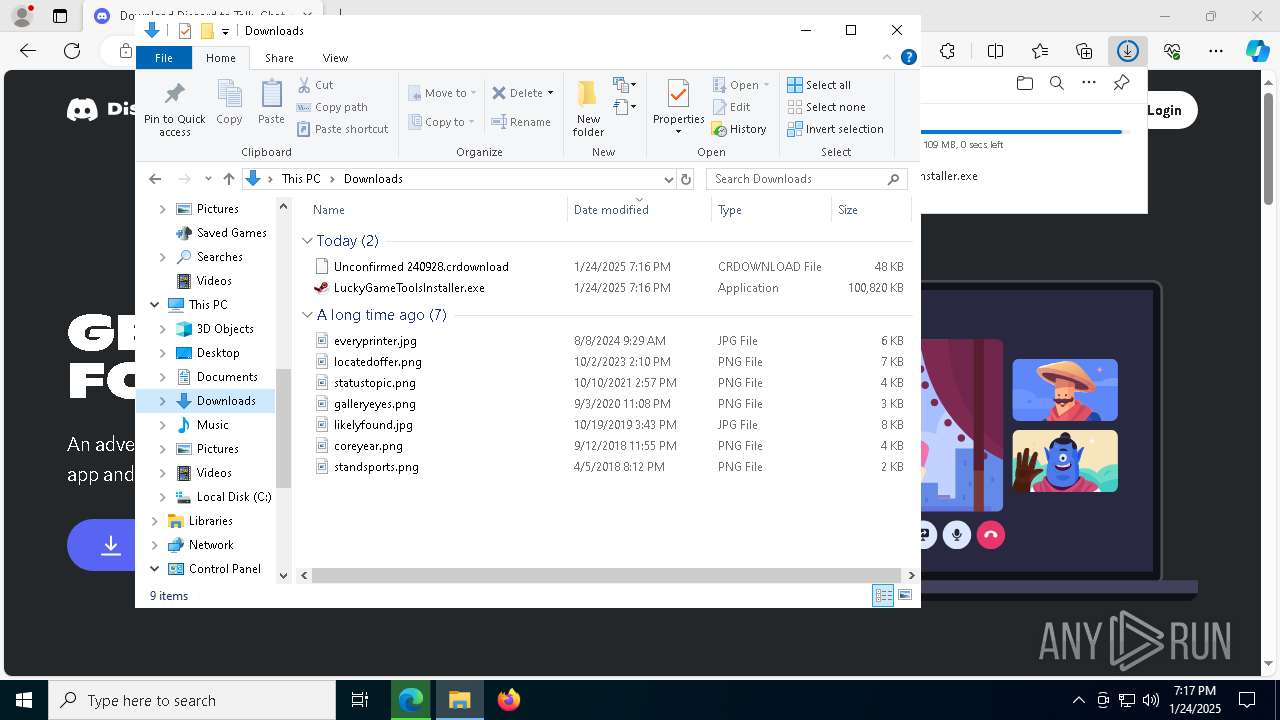Click the horizontal scrollbar in file list

[x=606, y=576]
